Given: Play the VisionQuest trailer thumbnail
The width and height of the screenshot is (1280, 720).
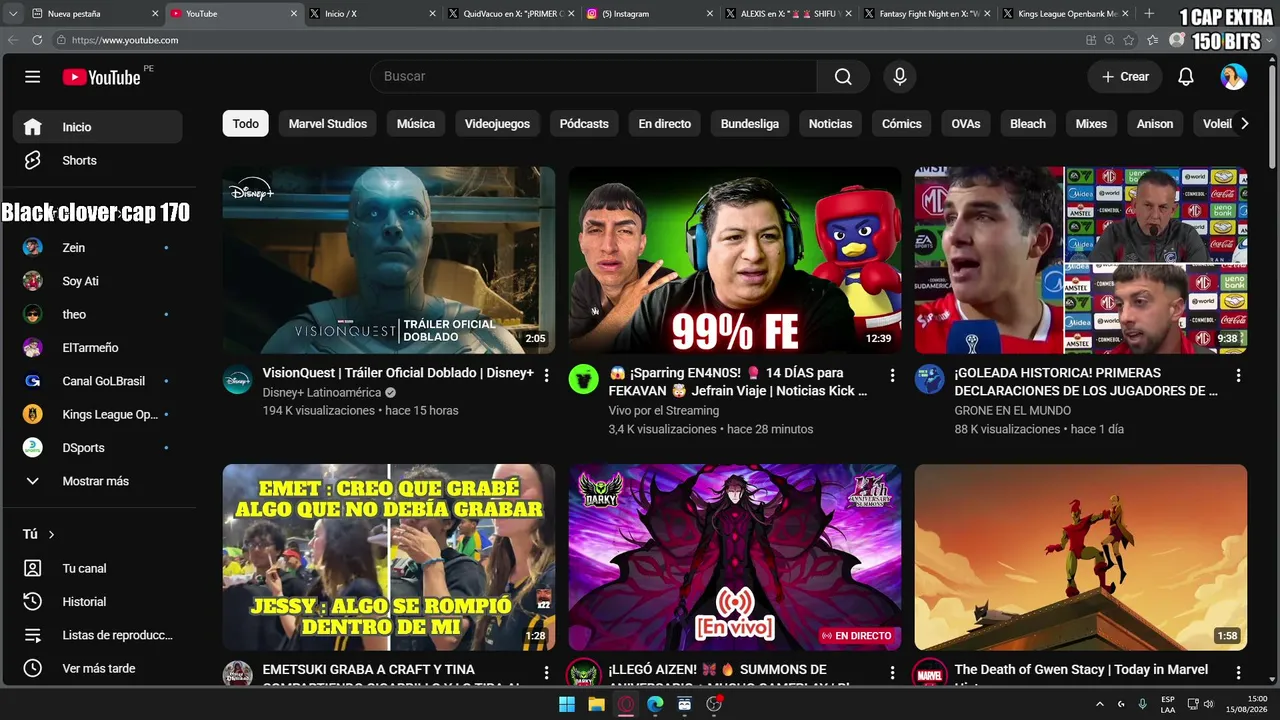Looking at the screenshot, I should click(389, 260).
